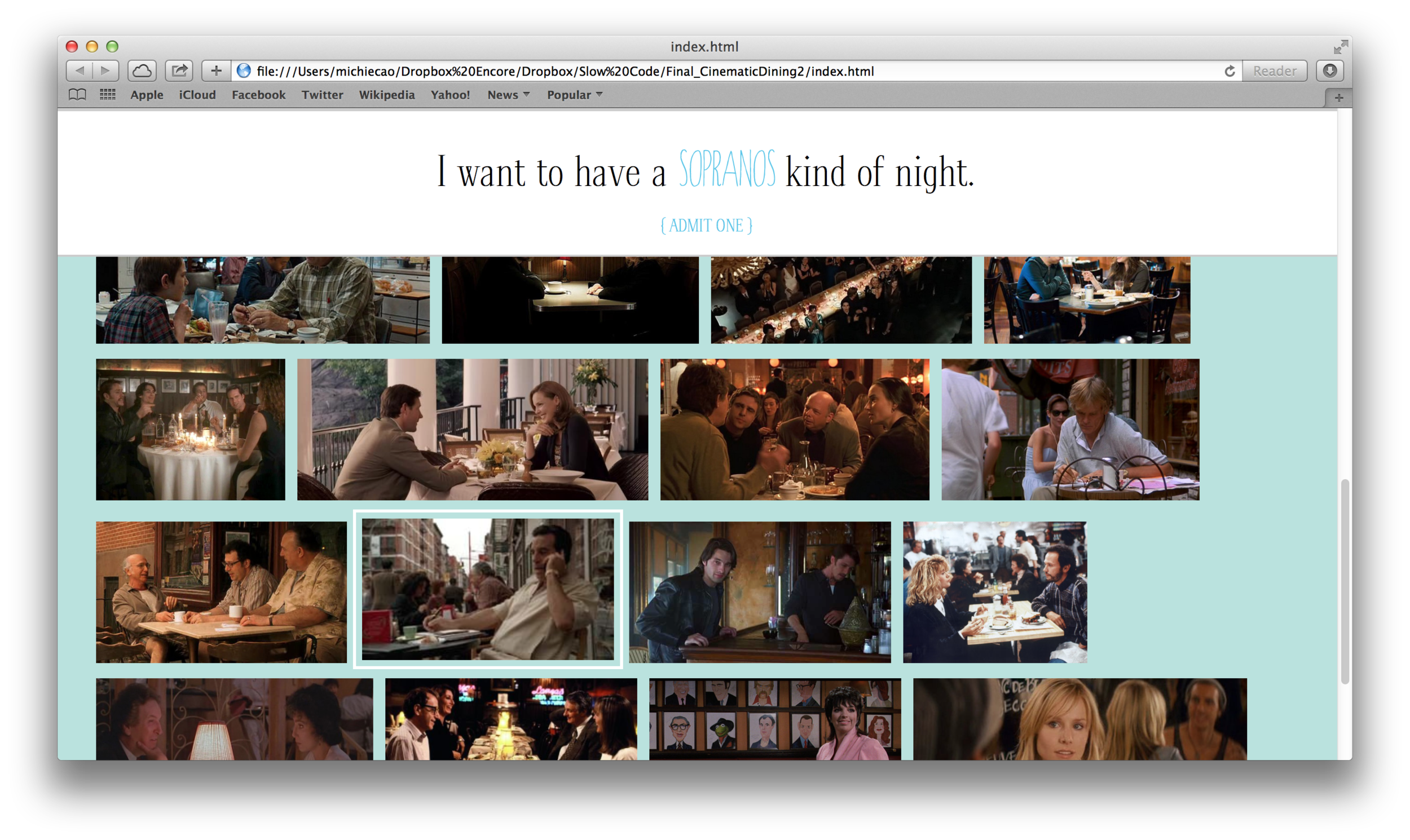Click the vertical page scrollbar
Viewport: 1410px width, 840px height.
point(1345,581)
